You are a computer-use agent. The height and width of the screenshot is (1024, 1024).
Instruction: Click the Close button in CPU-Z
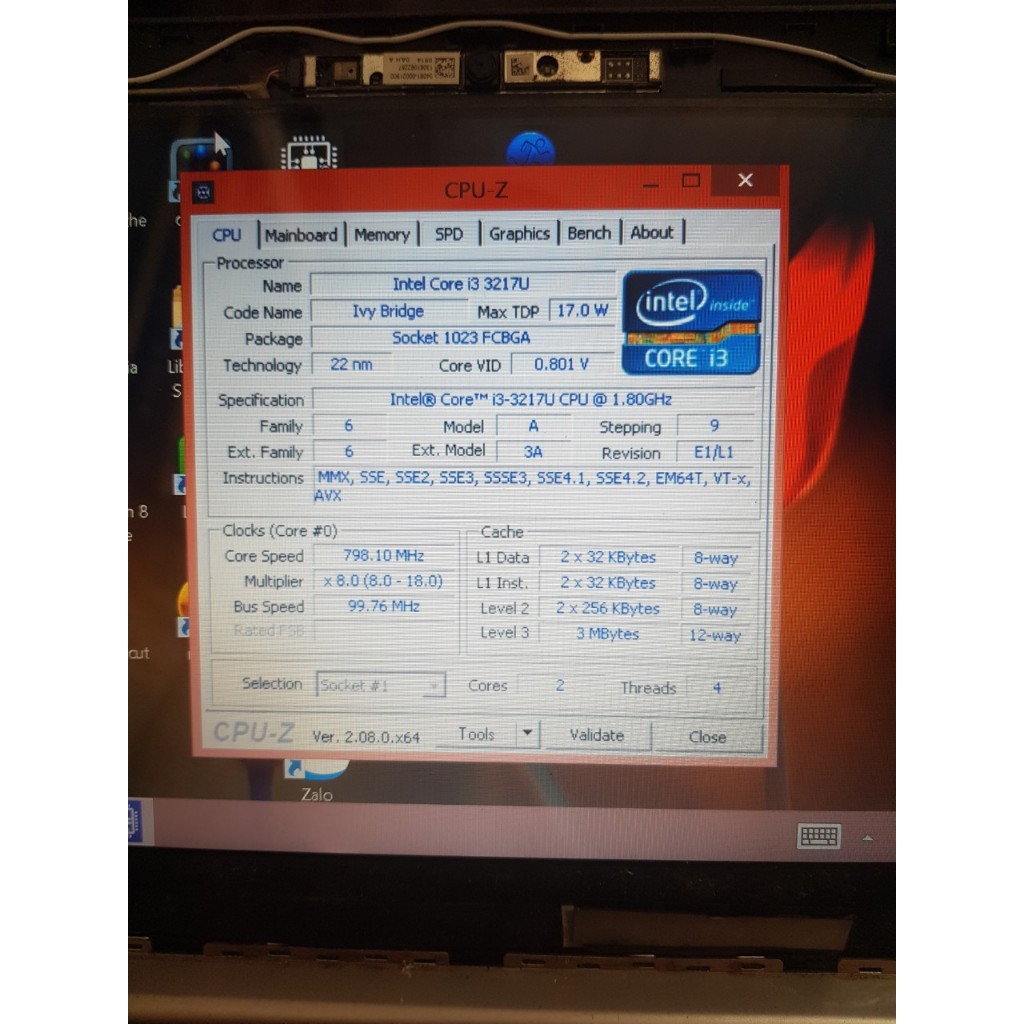click(707, 737)
